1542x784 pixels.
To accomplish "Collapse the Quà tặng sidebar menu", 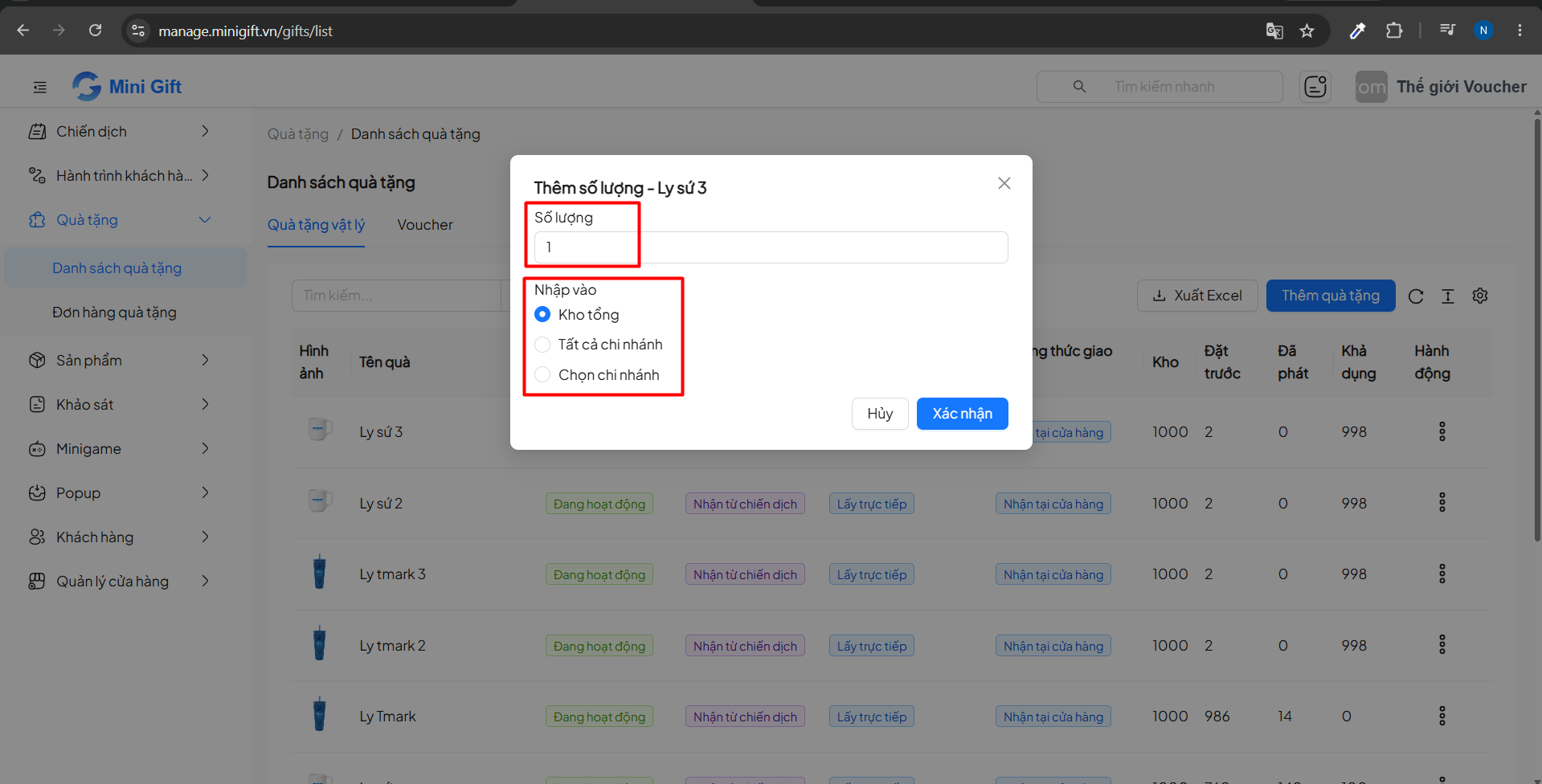I will click(121, 219).
